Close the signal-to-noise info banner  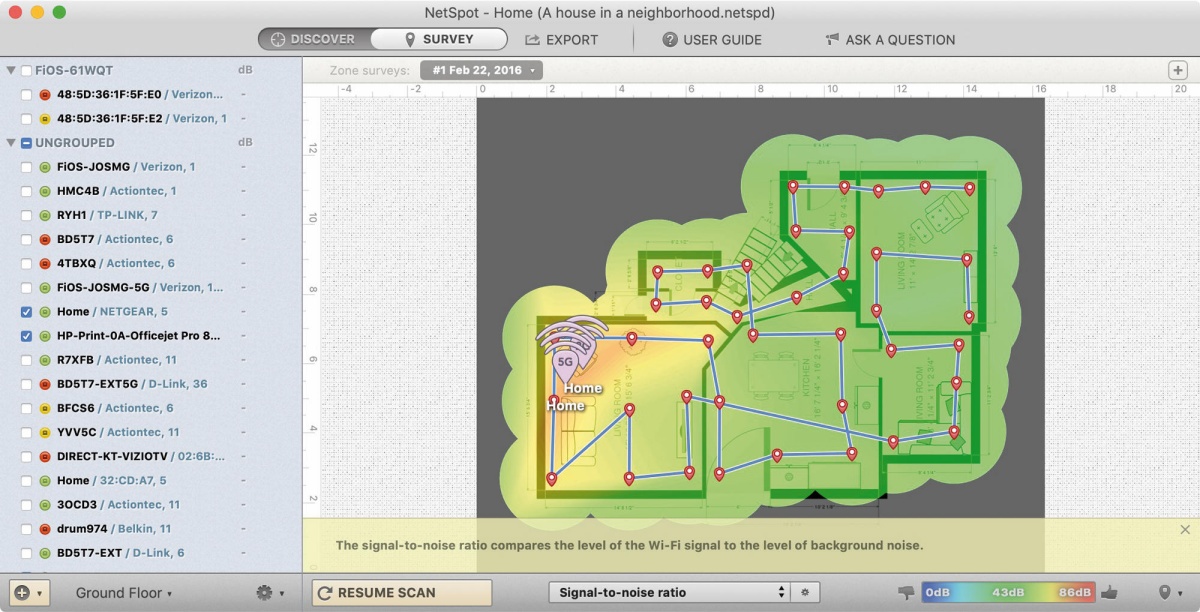click(x=1185, y=530)
